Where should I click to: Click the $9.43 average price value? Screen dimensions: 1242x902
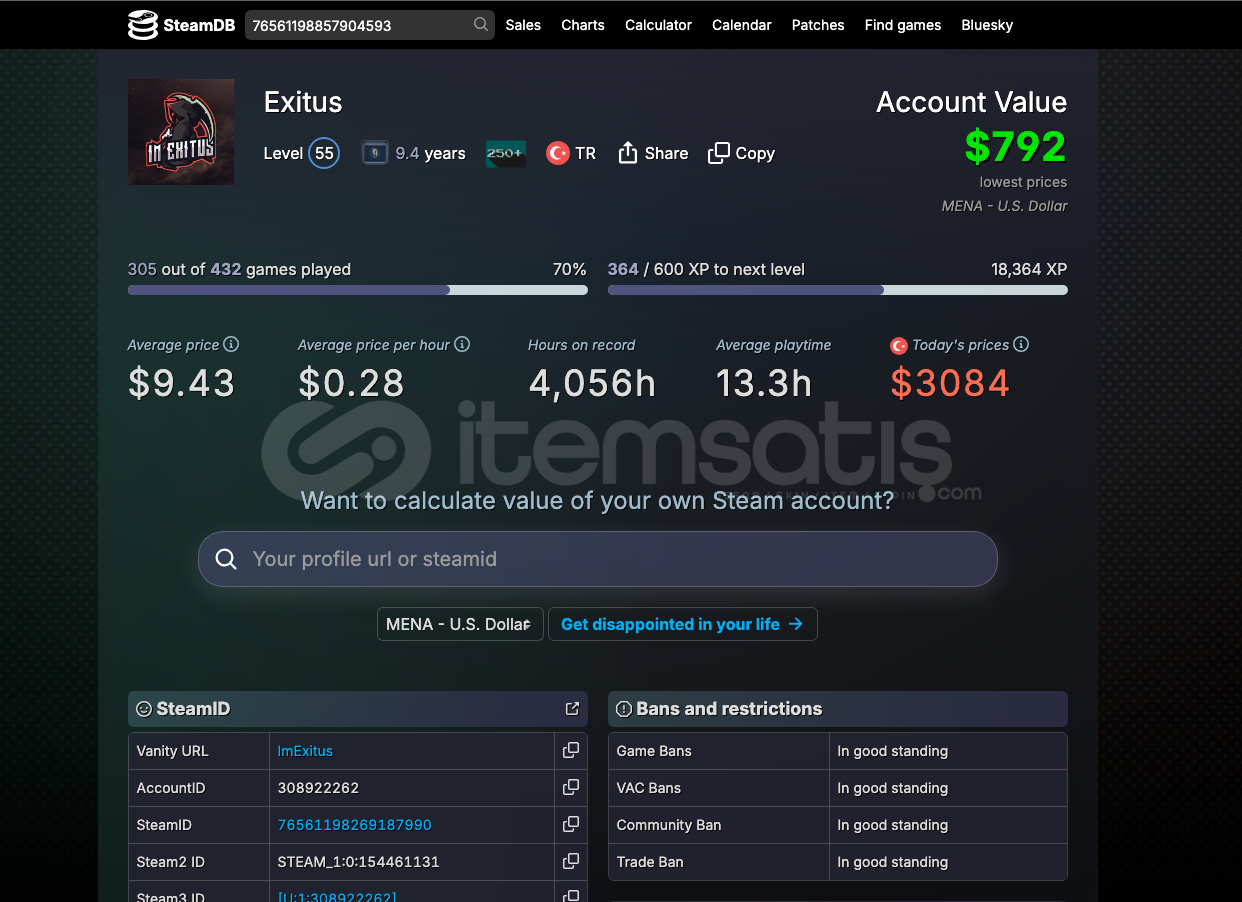(181, 383)
